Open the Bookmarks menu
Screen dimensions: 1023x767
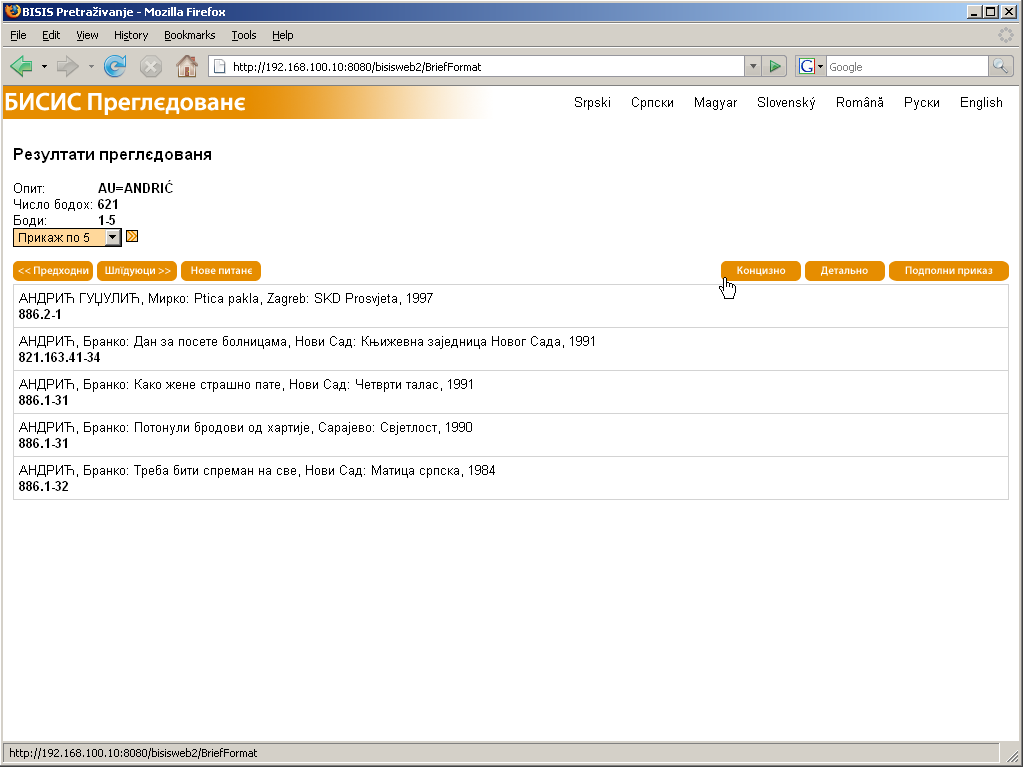(x=189, y=35)
